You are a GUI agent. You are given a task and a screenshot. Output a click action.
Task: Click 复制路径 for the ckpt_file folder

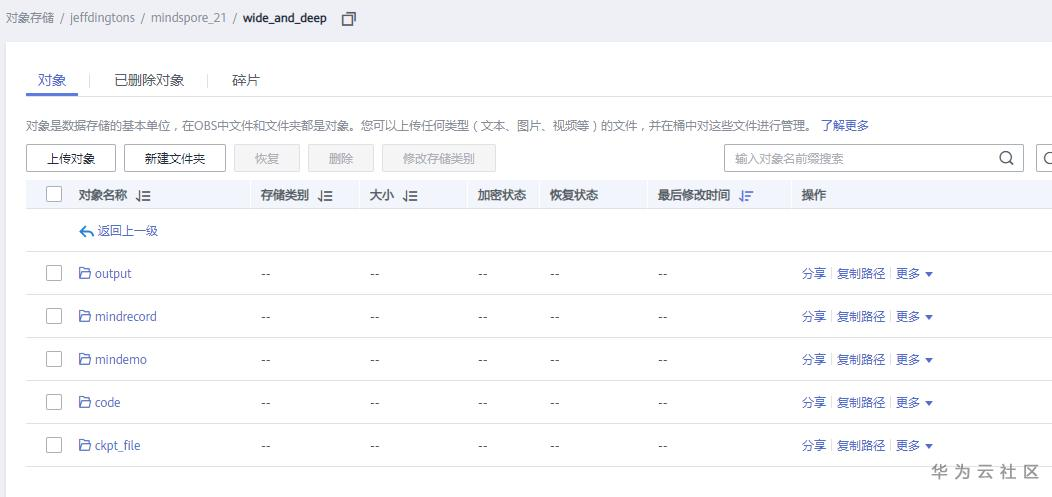[861, 445]
